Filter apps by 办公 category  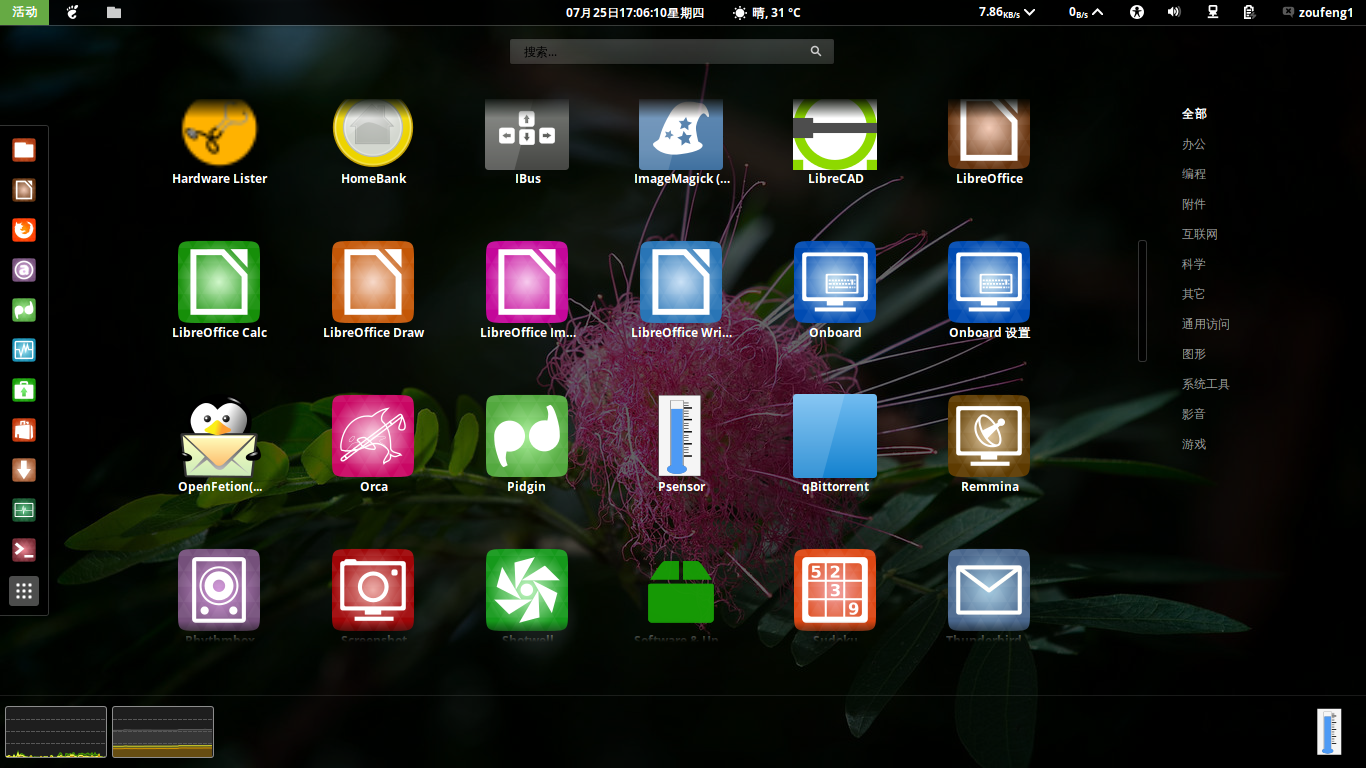(1194, 144)
